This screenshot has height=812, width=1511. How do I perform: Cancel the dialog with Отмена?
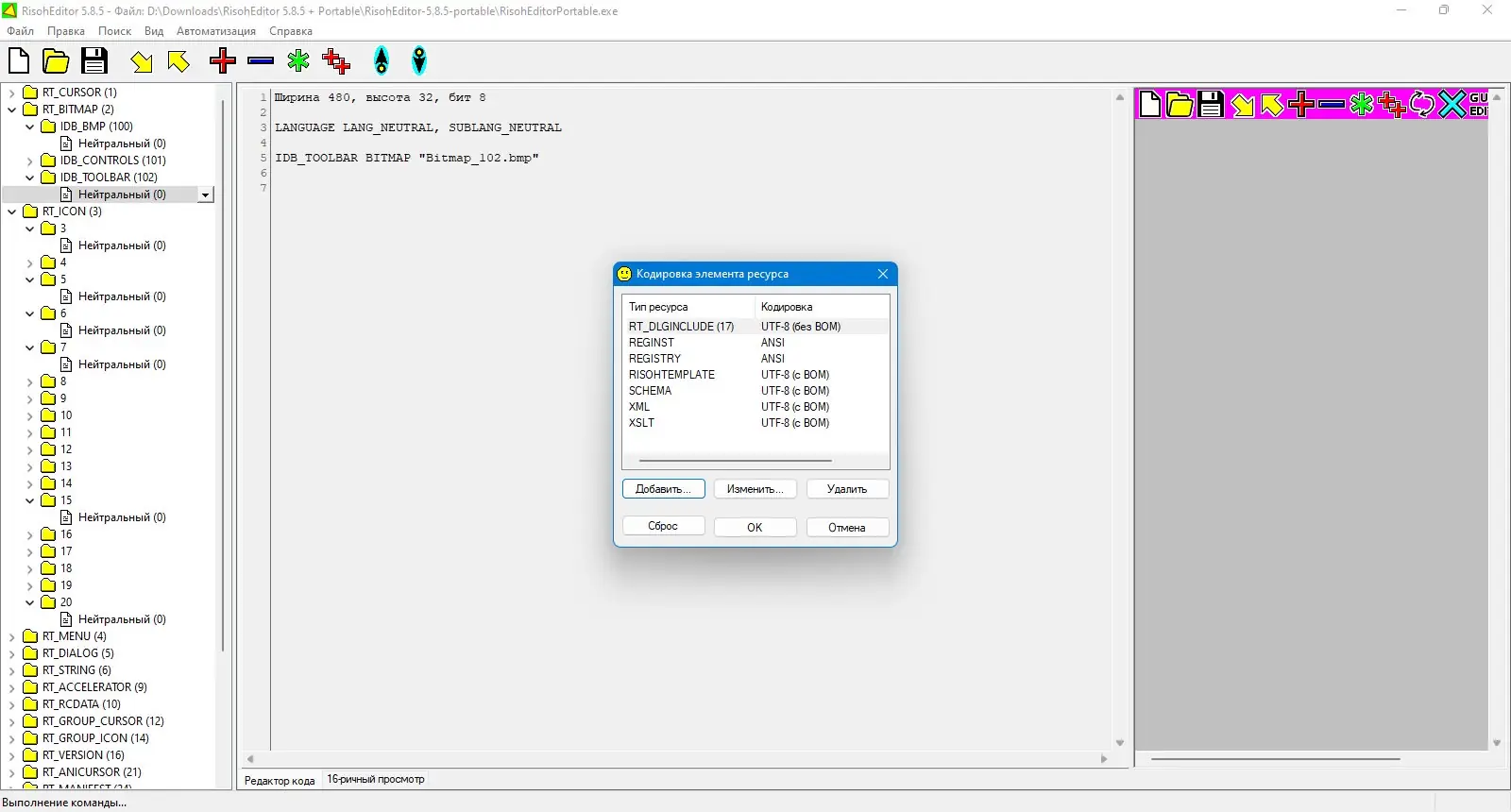(847, 527)
